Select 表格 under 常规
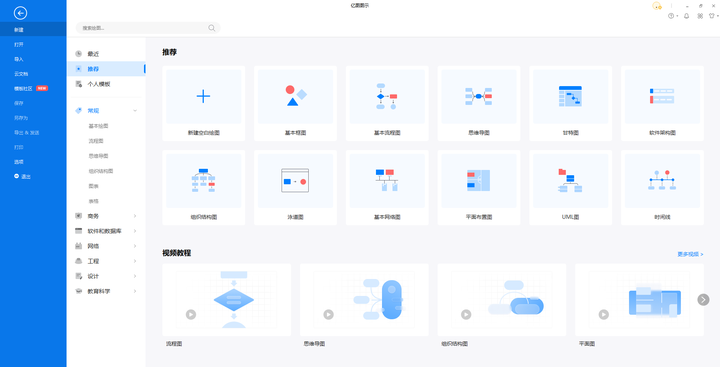The height and width of the screenshot is (367, 720). coord(93,201)
